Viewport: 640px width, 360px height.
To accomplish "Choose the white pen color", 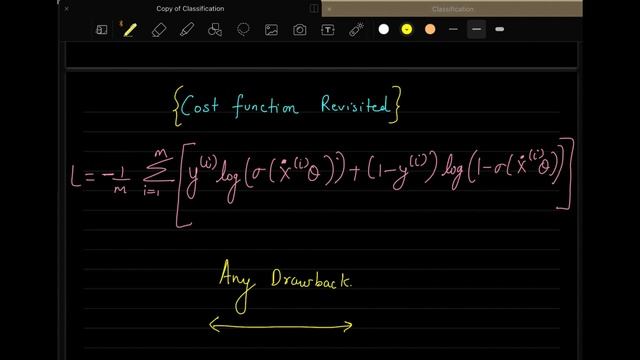I will [384, 29].
